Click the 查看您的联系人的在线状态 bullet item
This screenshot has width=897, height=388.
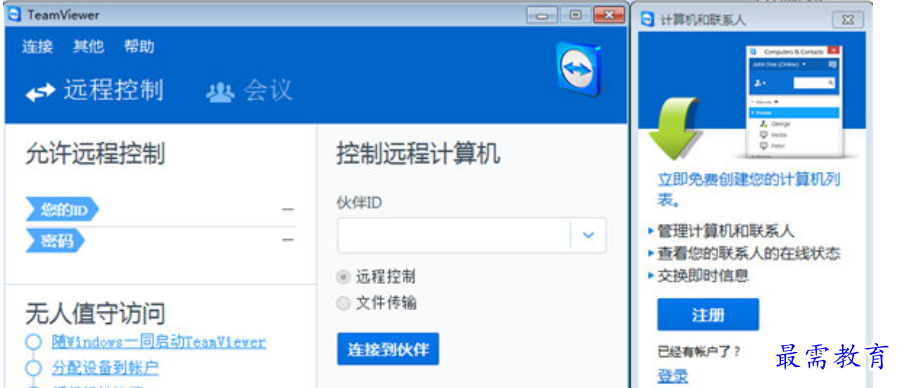749,254
